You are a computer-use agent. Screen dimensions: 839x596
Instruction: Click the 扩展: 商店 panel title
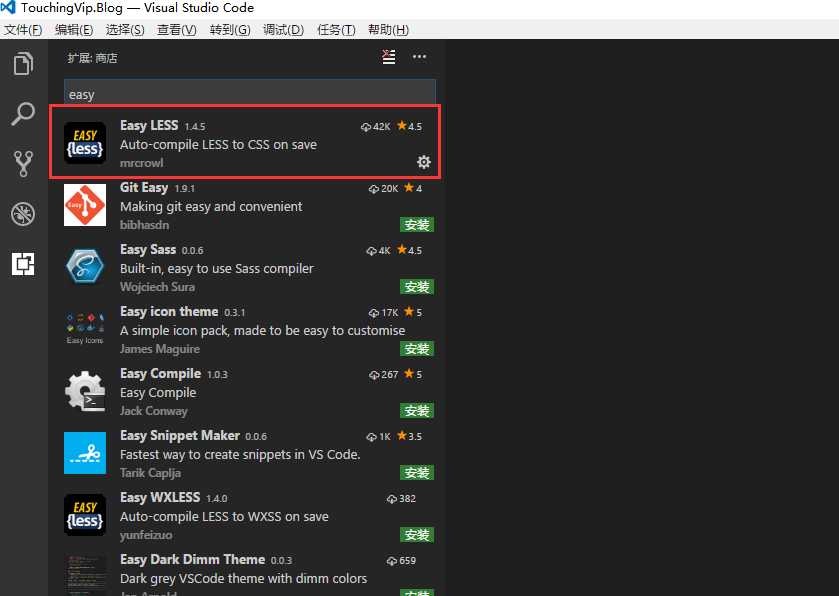(x=93, y=58)
